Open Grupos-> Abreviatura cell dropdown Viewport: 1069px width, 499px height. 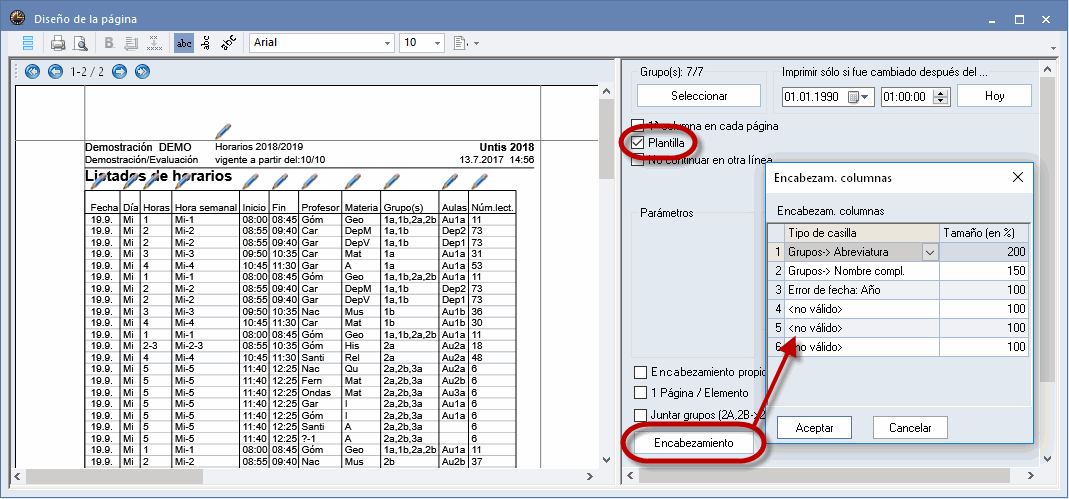[x=930, y=252]
